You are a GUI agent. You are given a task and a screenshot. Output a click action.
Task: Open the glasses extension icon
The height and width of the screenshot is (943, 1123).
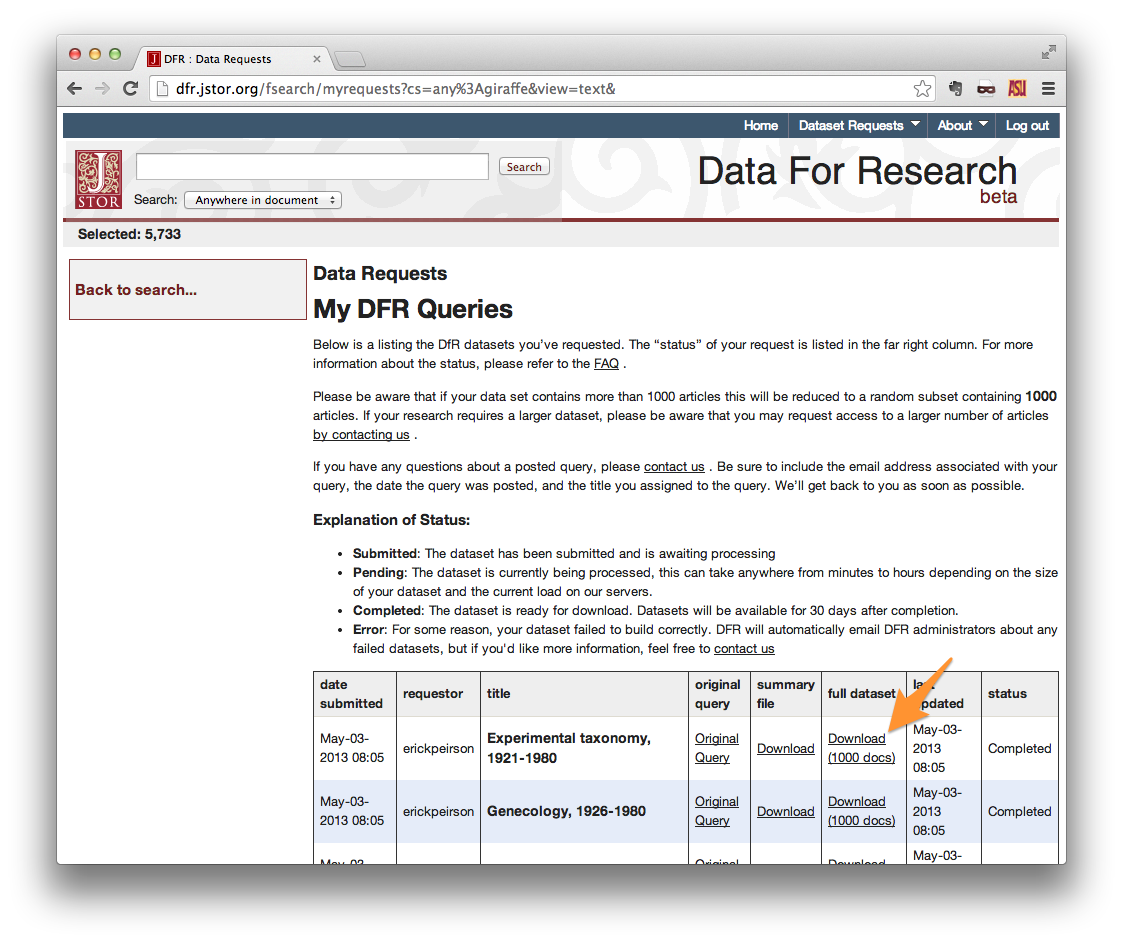(x=986, y=89)
